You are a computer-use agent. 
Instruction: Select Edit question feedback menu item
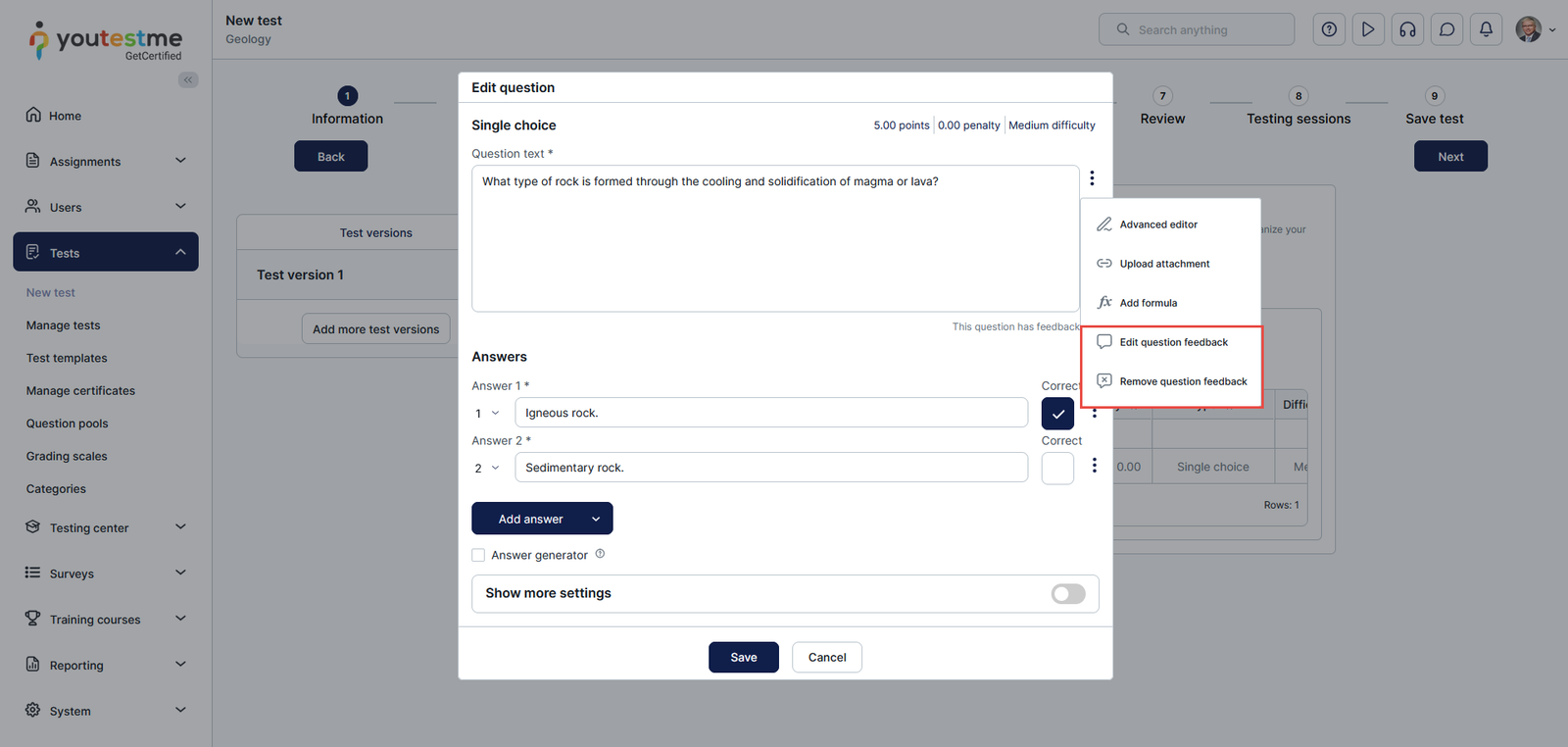(x=1173, y=342)
